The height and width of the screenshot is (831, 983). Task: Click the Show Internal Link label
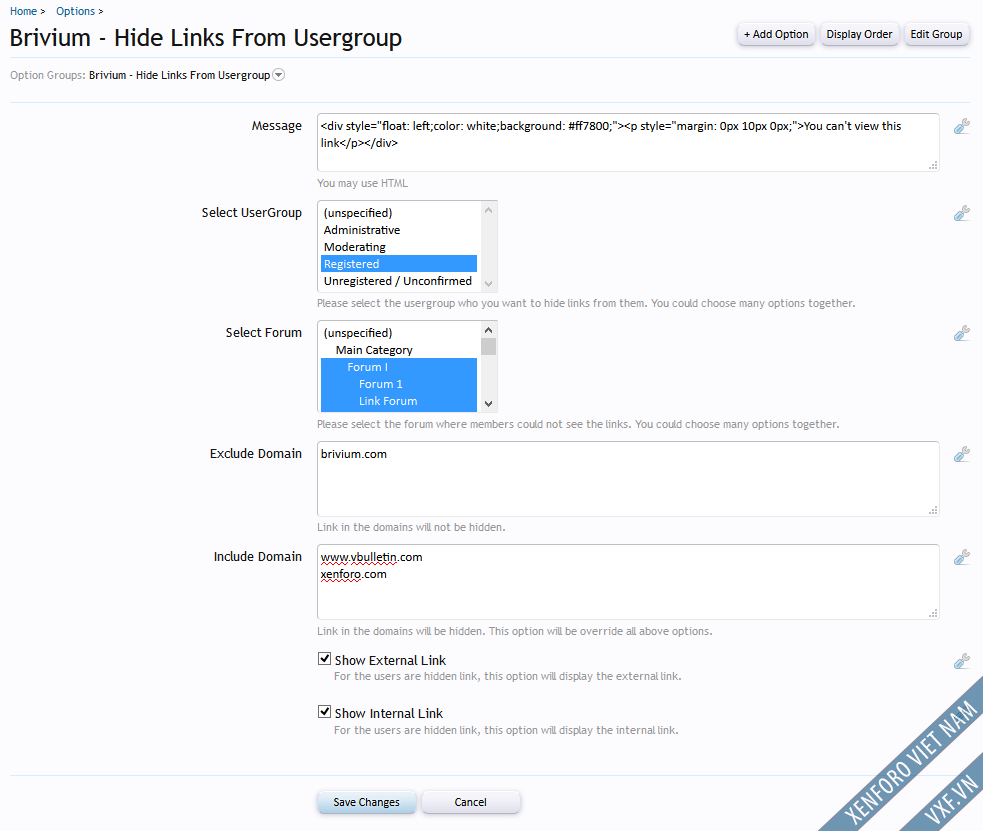(389, 714)
